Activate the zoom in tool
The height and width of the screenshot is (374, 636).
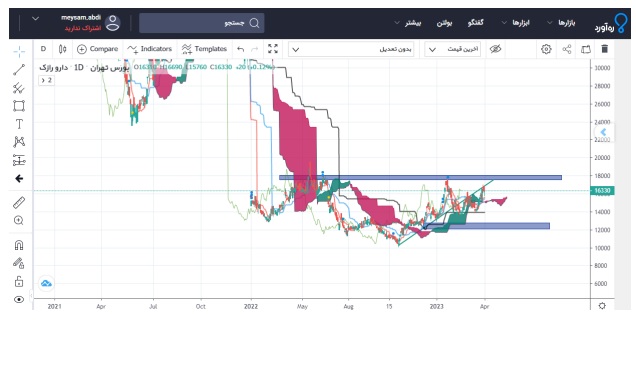tap(19, 220)
